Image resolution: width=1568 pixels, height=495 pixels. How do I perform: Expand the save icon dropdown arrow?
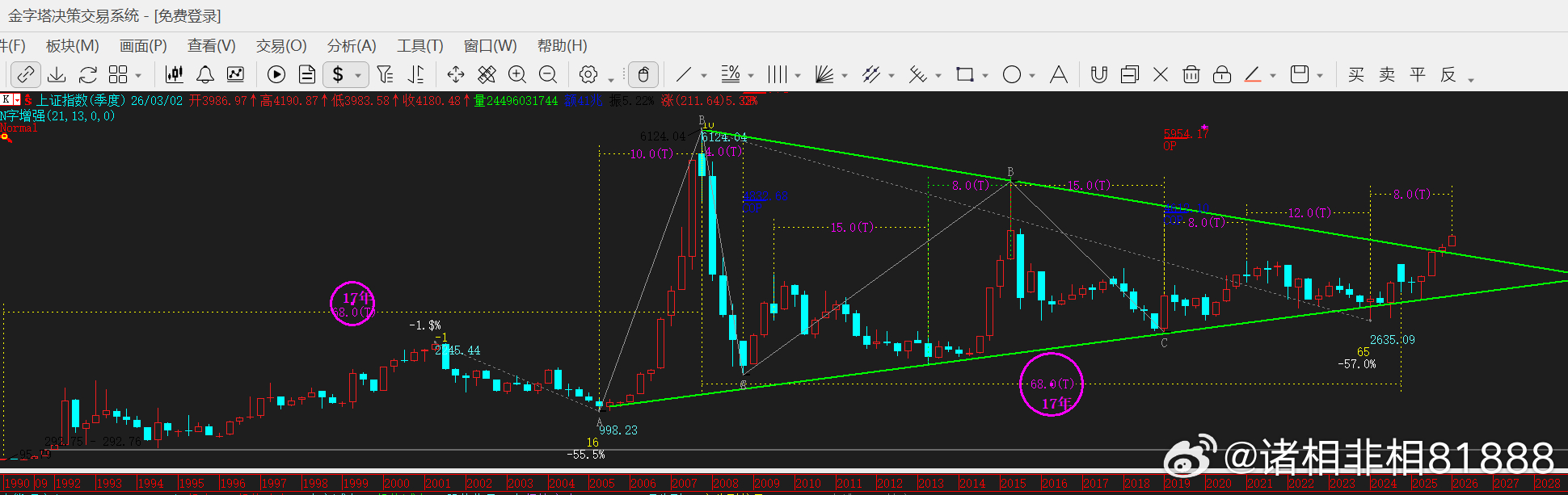coord(1320,76)
